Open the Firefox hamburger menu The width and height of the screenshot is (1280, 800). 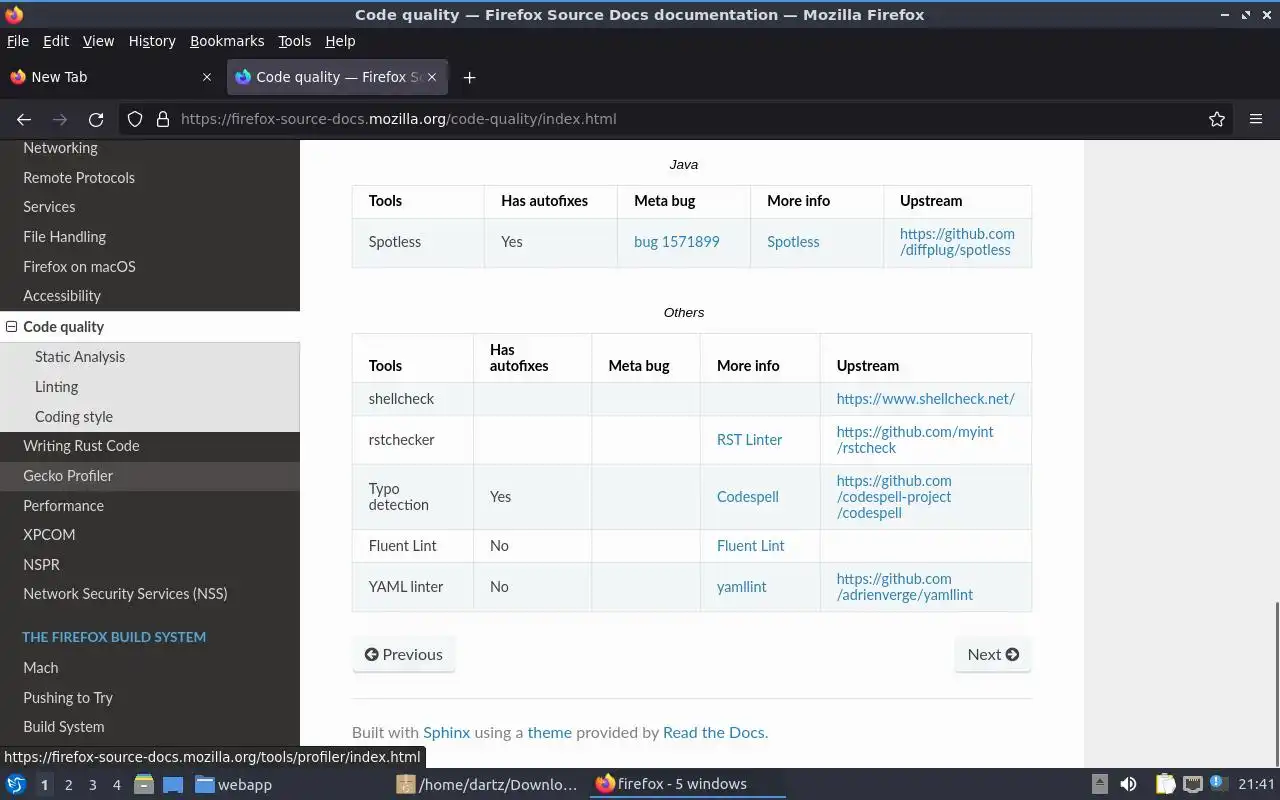coord(1256,119)
